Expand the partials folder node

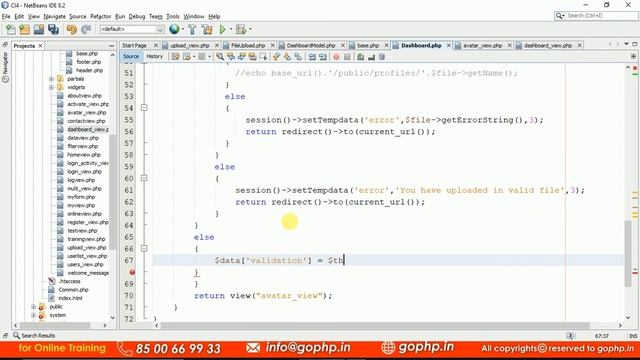pyautogui.click(x=51, y=79)
